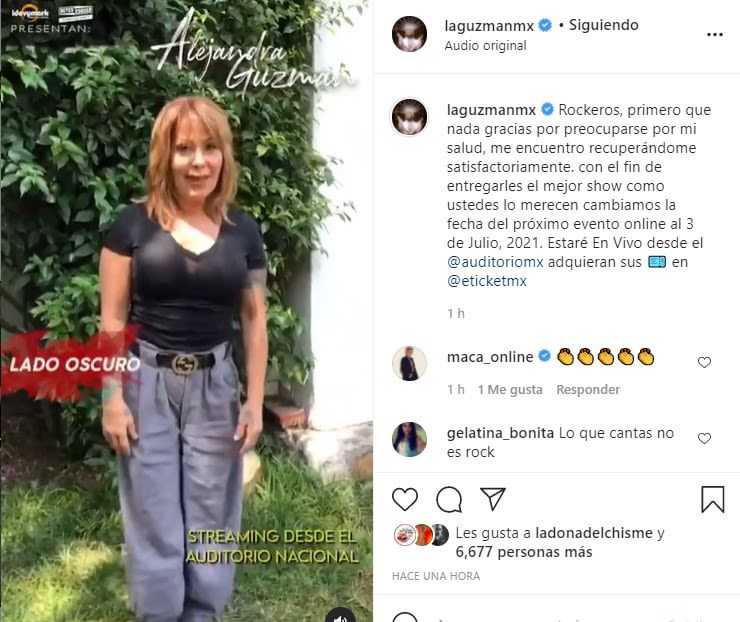Like gelatina_bonita's comment heart
Viewport: 740px width, 622px height.
click(x=704, y=438)
